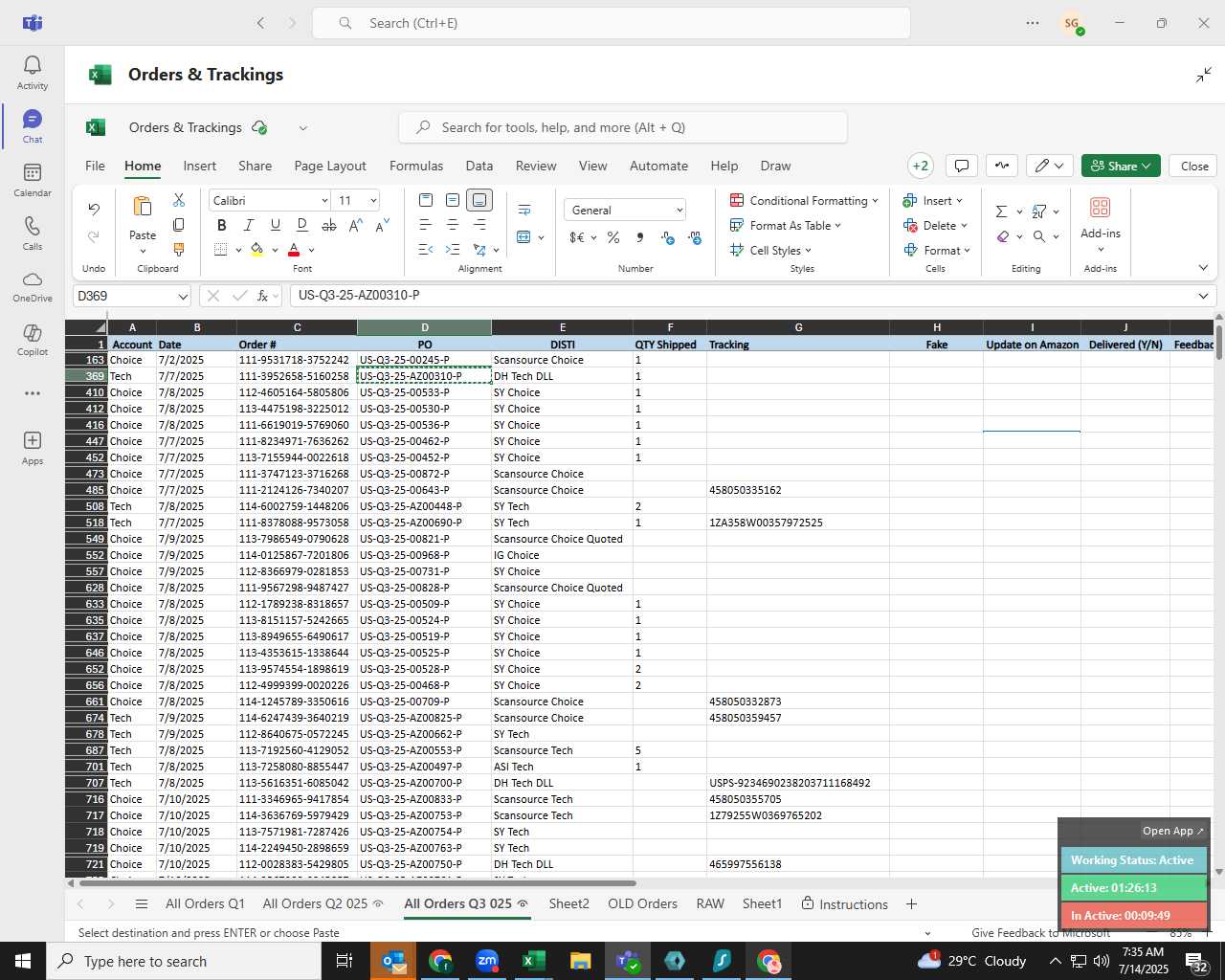Image resolution: width=1225 pixels, height=980 pixels.
Task: Click the Orientation text angle icon
Action: tap(479, 250)
